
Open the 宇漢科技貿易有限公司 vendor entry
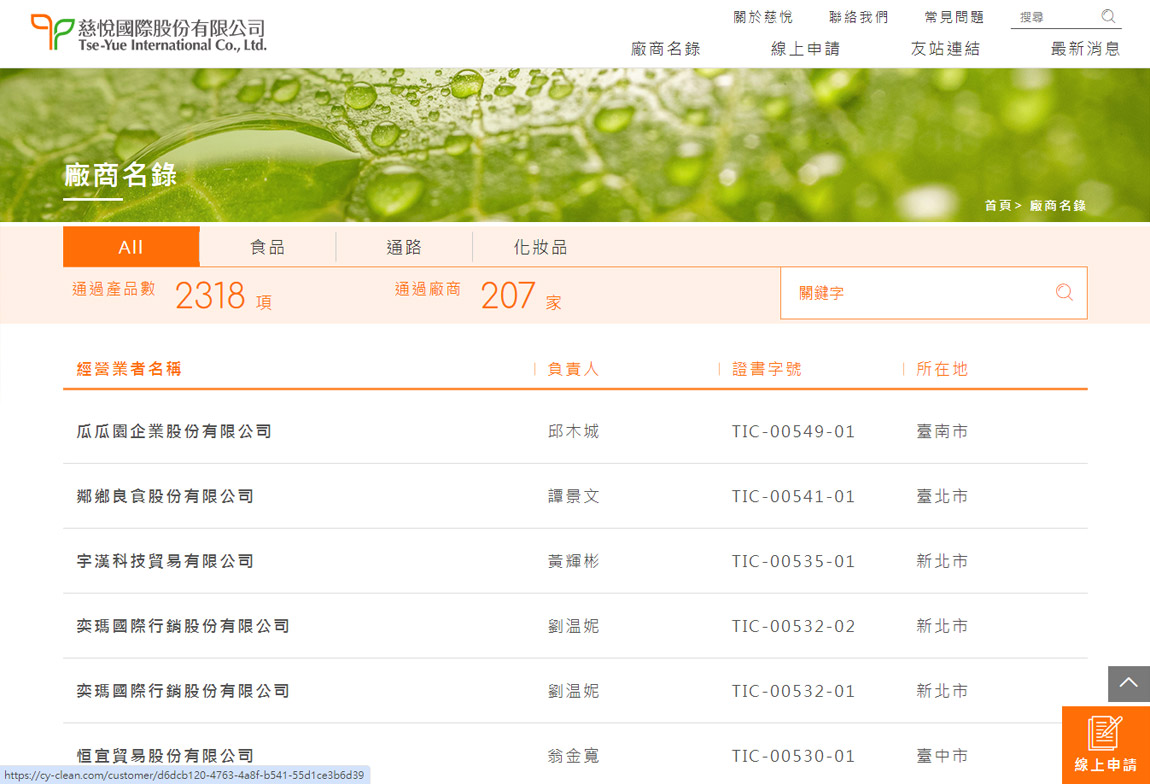165,561
